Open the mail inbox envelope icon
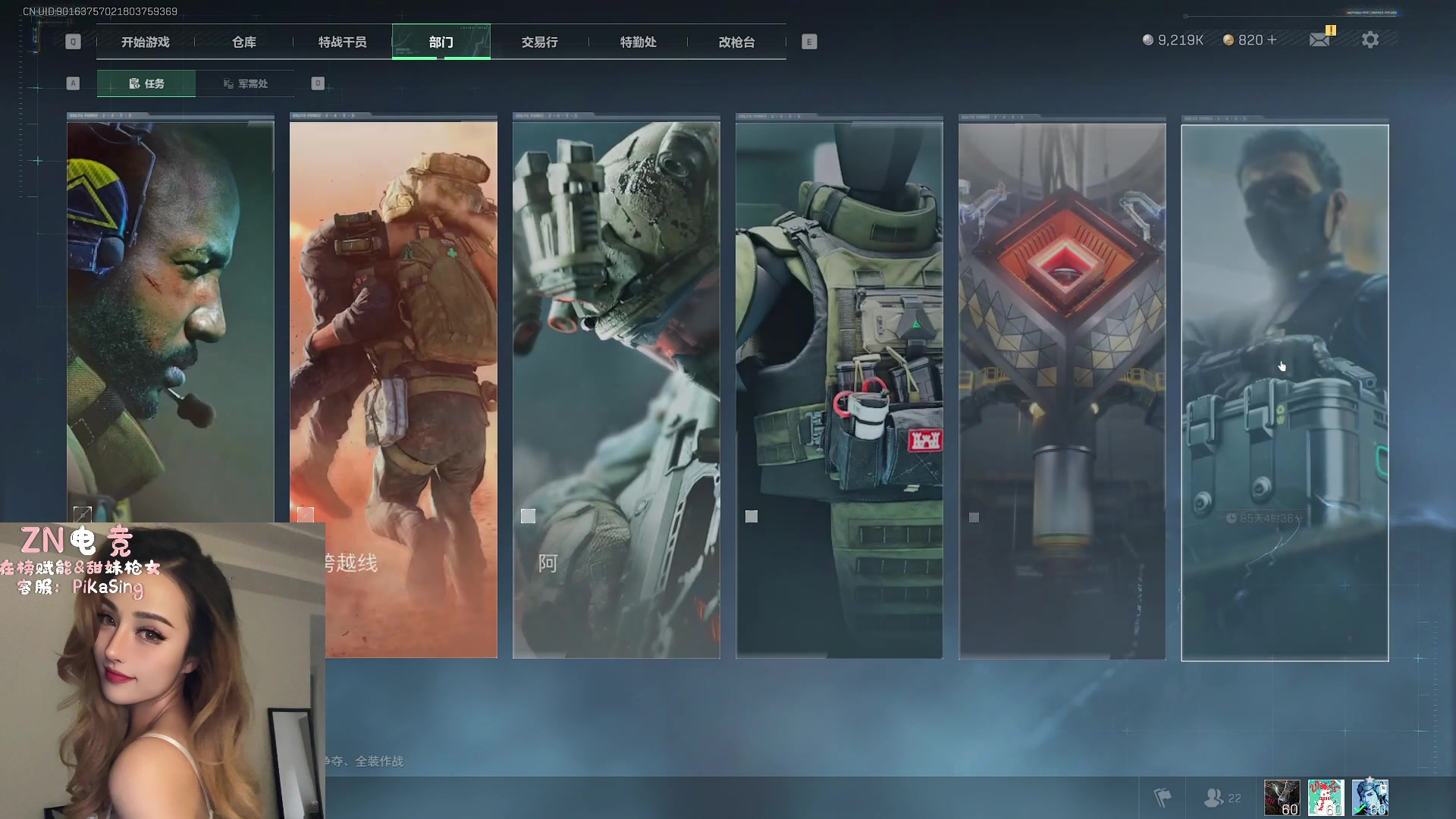 pyautogui.click(x=1319, y=39)
